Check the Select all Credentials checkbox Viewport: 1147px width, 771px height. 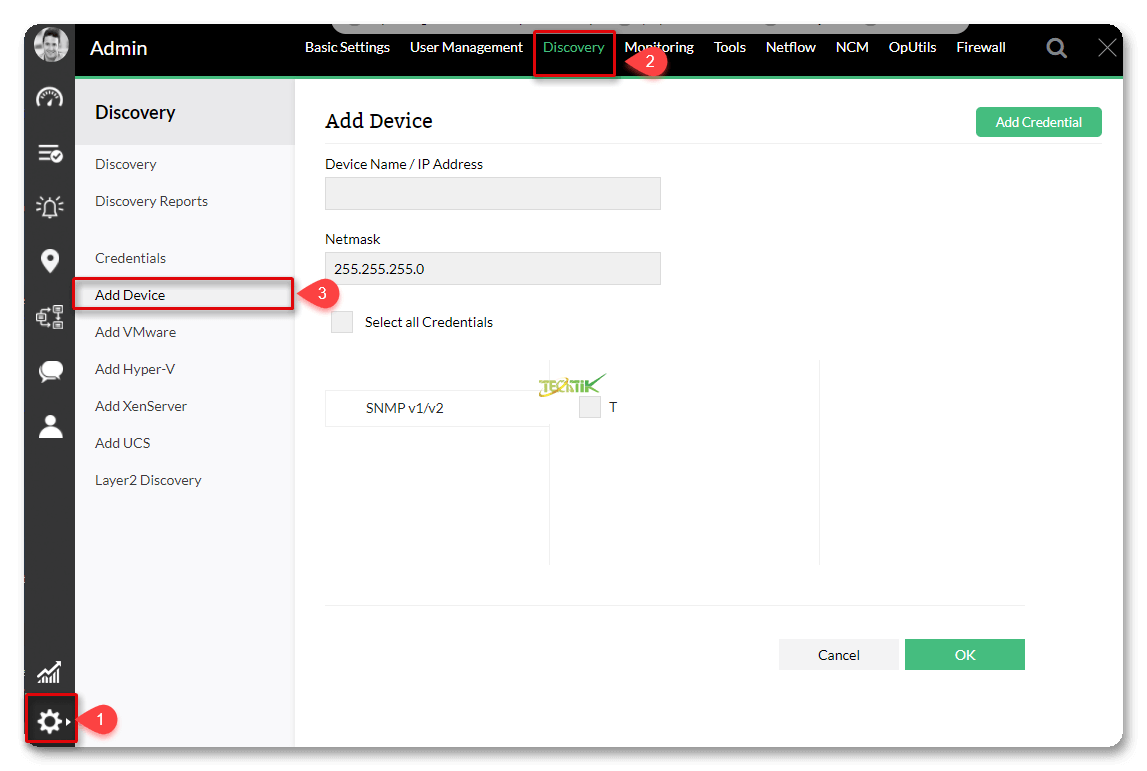click(342, 322)
